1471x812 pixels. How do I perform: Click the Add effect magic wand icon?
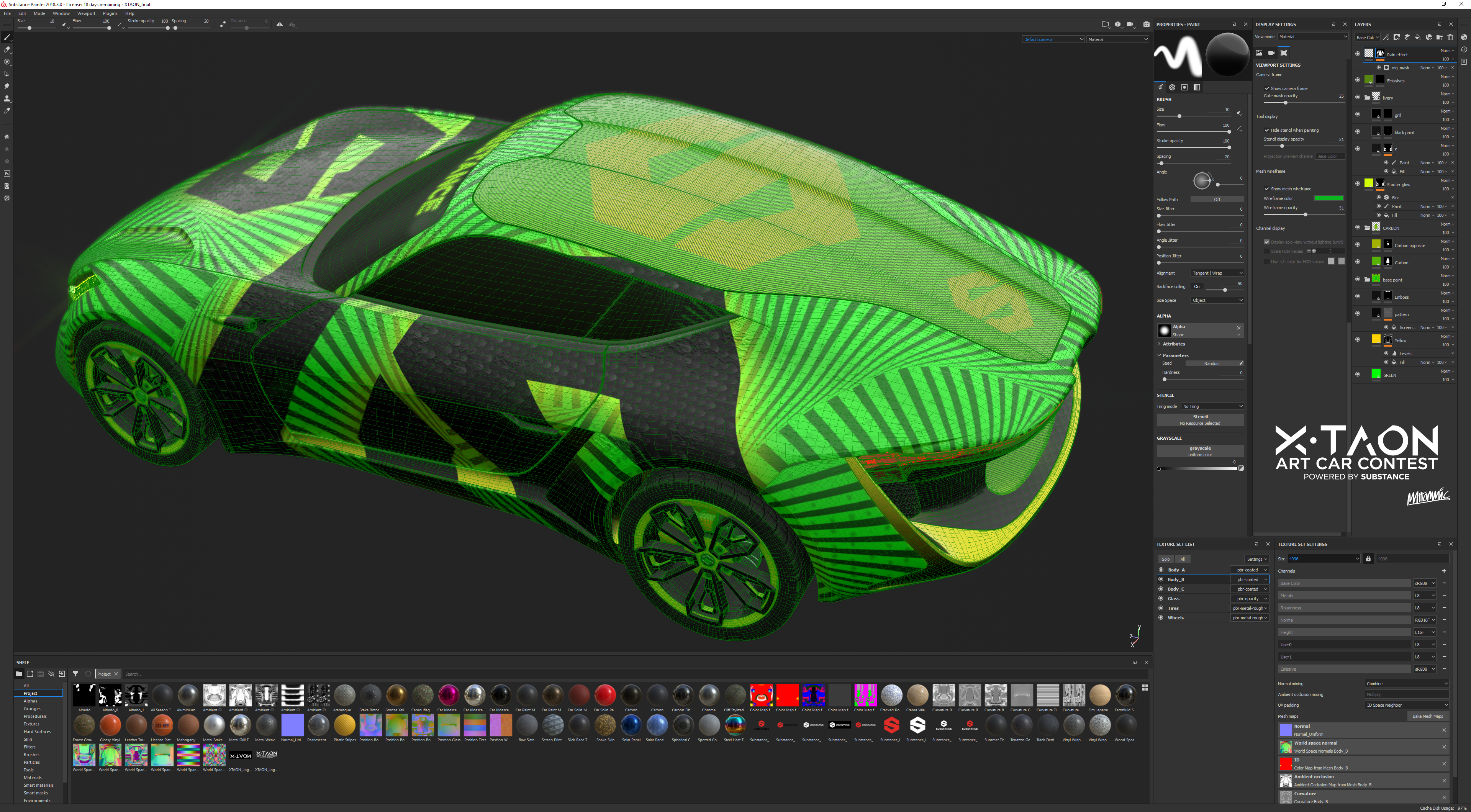(x=1386, y=38)
